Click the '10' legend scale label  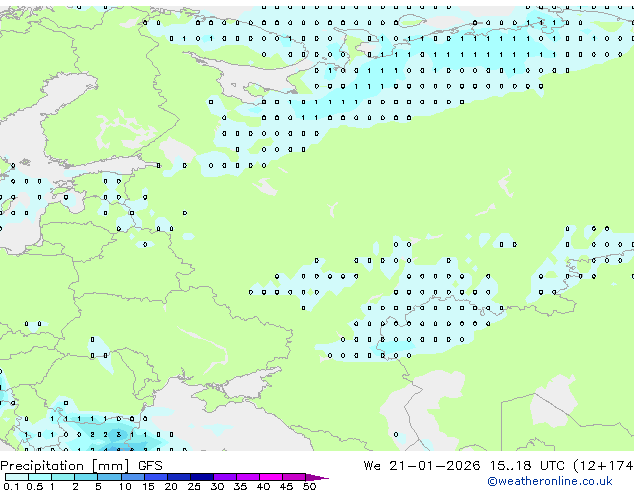click(125, 486)
